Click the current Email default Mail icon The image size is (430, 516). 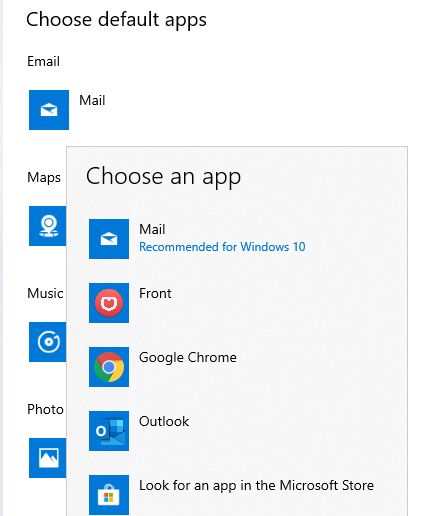(49, 110)
